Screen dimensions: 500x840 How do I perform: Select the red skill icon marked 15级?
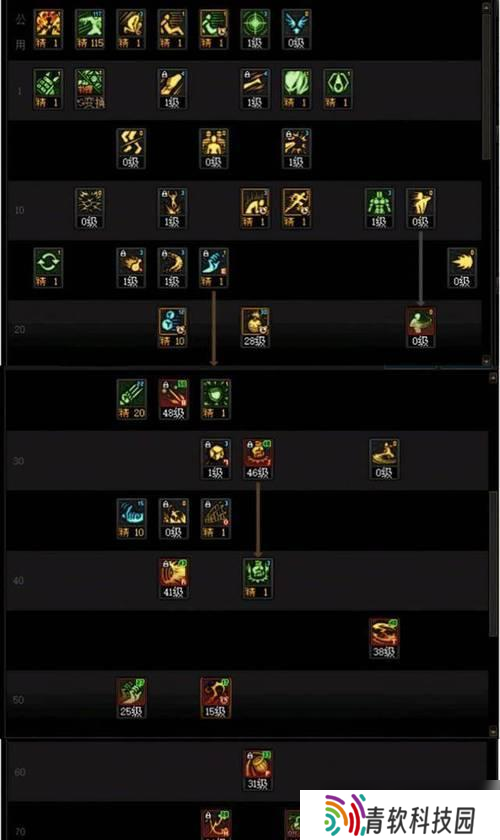(x=215, y=698)
